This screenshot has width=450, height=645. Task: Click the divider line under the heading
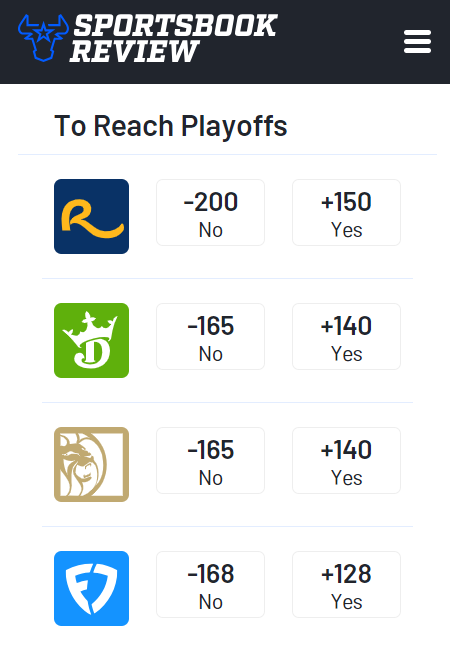pos(227,155)
